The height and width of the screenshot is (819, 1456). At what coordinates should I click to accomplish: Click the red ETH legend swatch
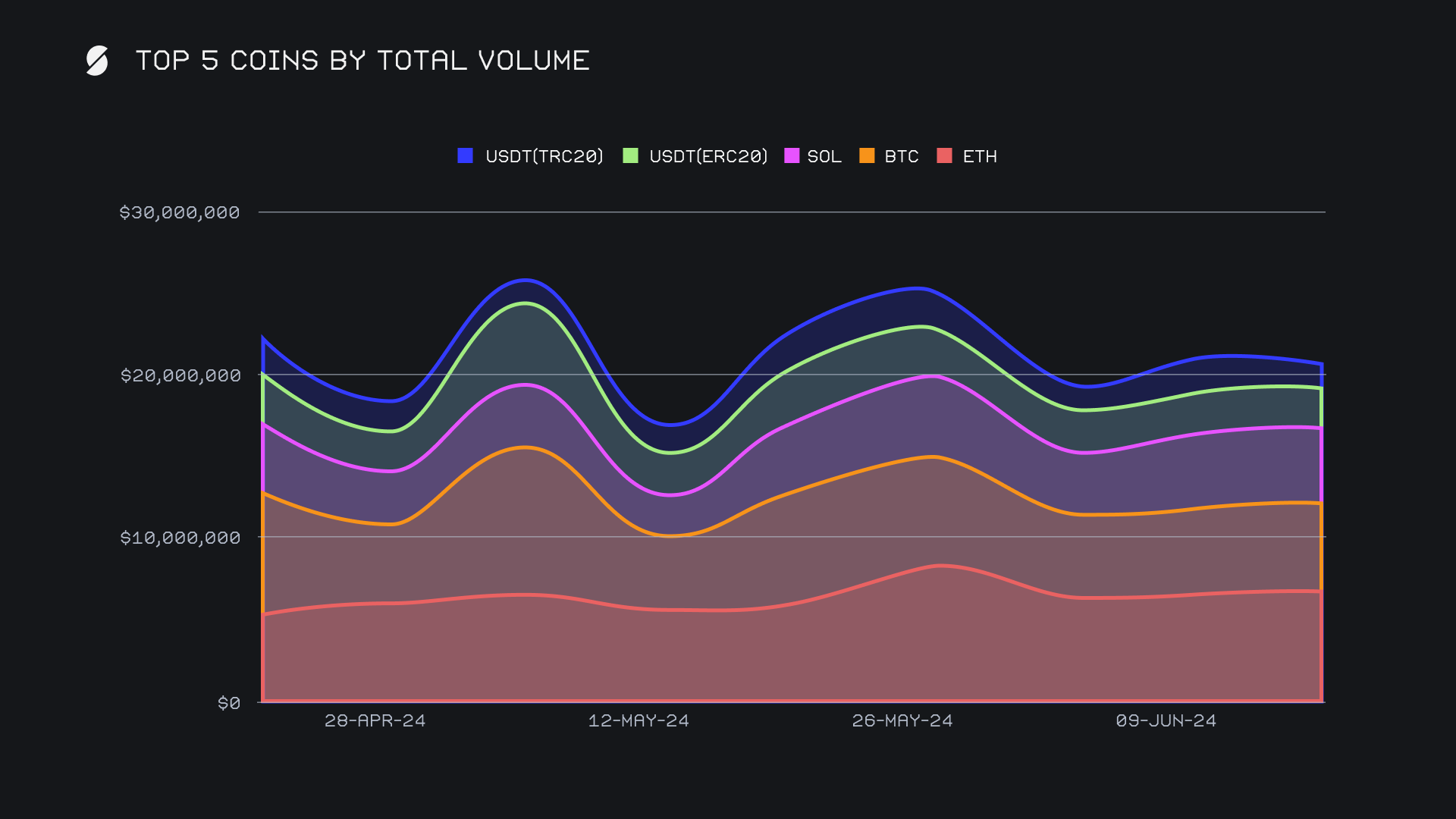coord(944,155)
